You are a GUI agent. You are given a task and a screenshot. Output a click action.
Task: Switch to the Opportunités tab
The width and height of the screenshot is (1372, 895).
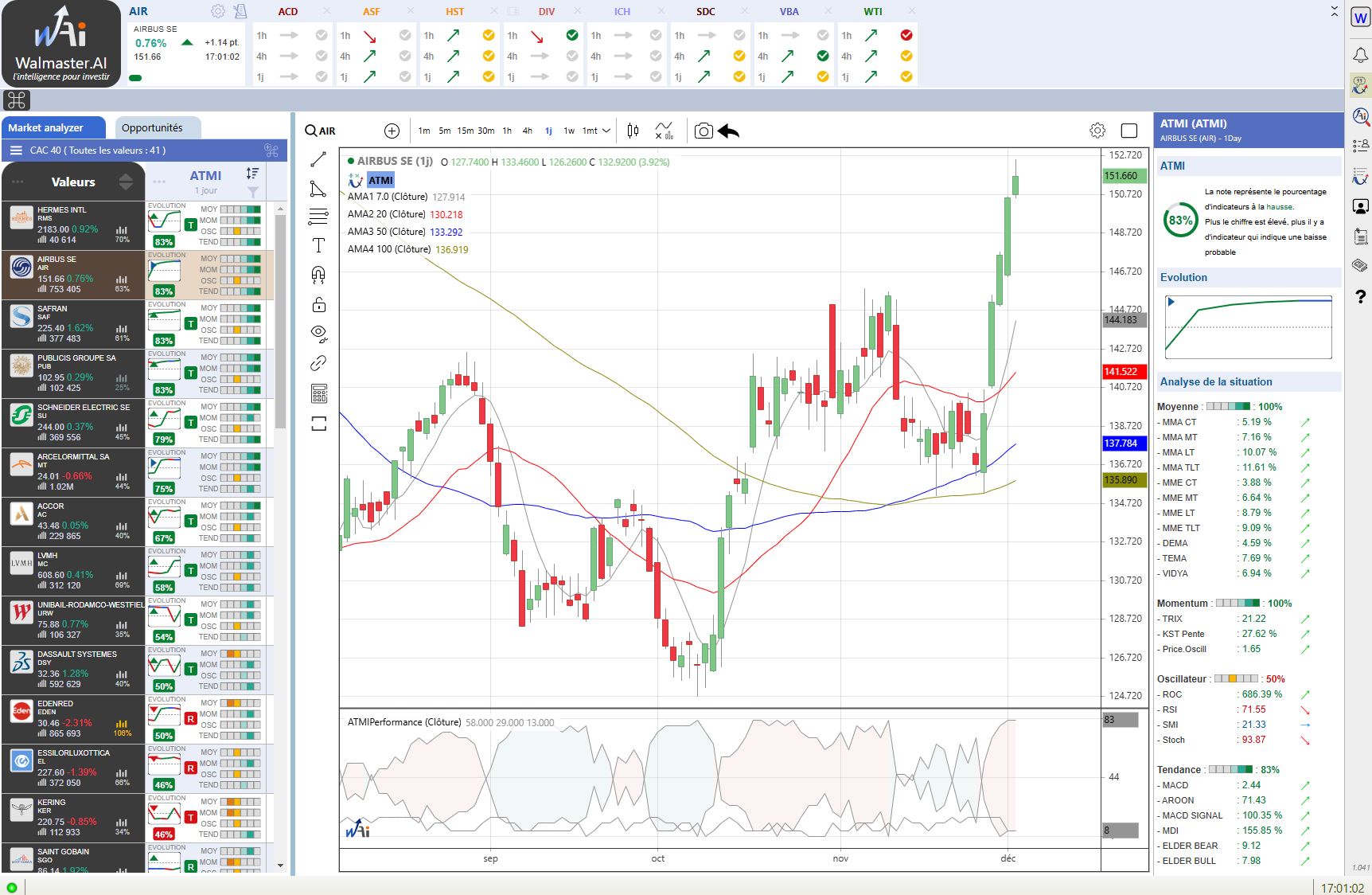(x=152, y=128)
